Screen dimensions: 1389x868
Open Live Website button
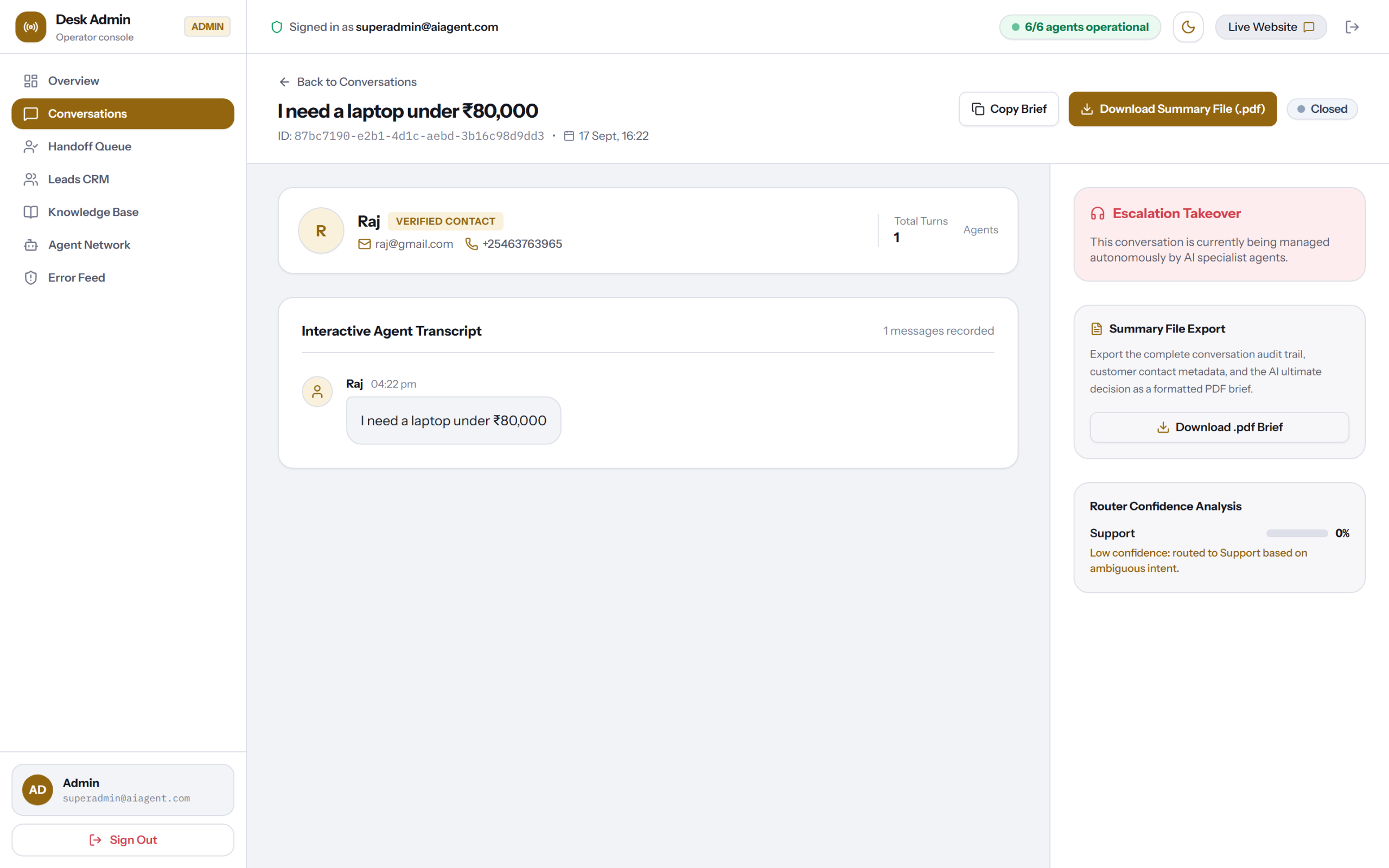(x=1270, y=27)
